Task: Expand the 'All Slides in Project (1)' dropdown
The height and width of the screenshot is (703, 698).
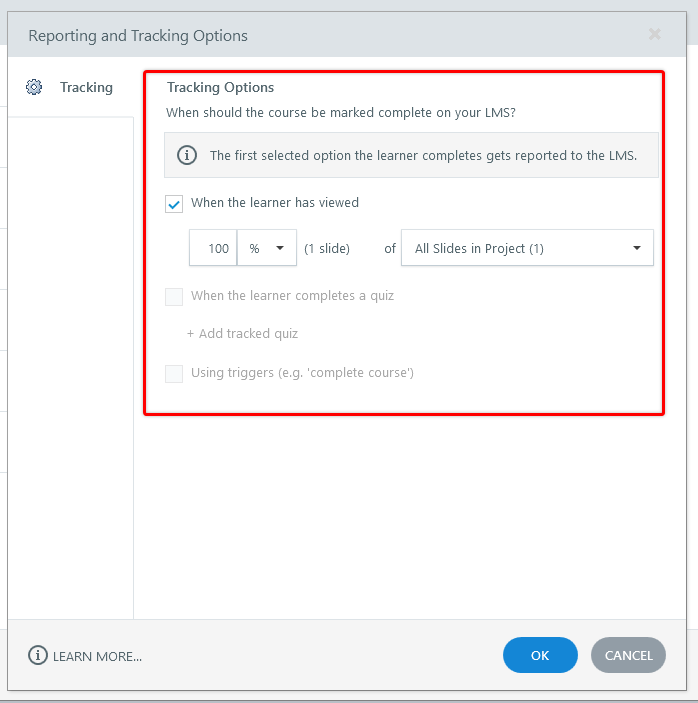Action: pyautogui.click(x=527, y=249)
